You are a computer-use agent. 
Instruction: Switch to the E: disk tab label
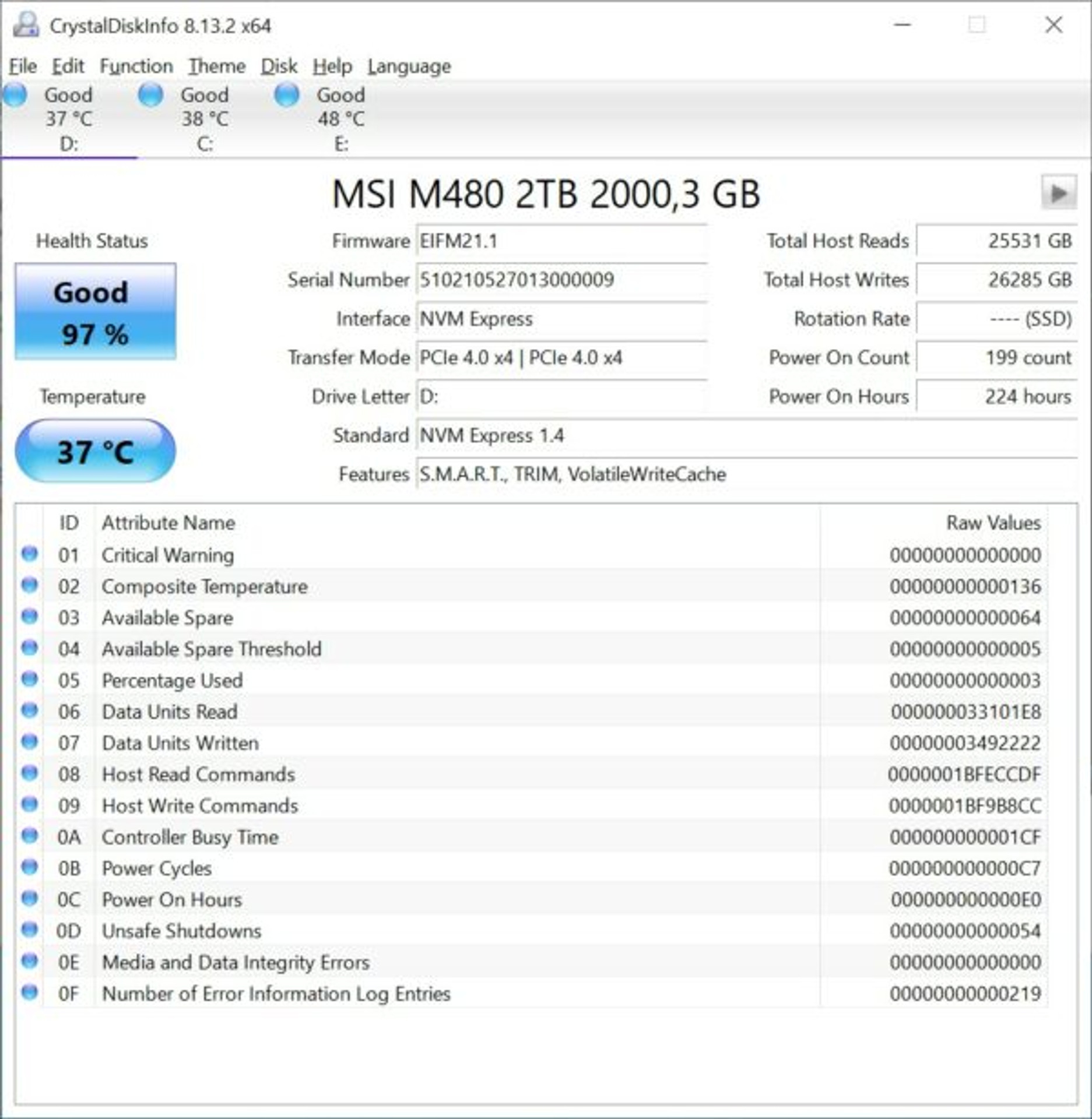coord(341,144)
